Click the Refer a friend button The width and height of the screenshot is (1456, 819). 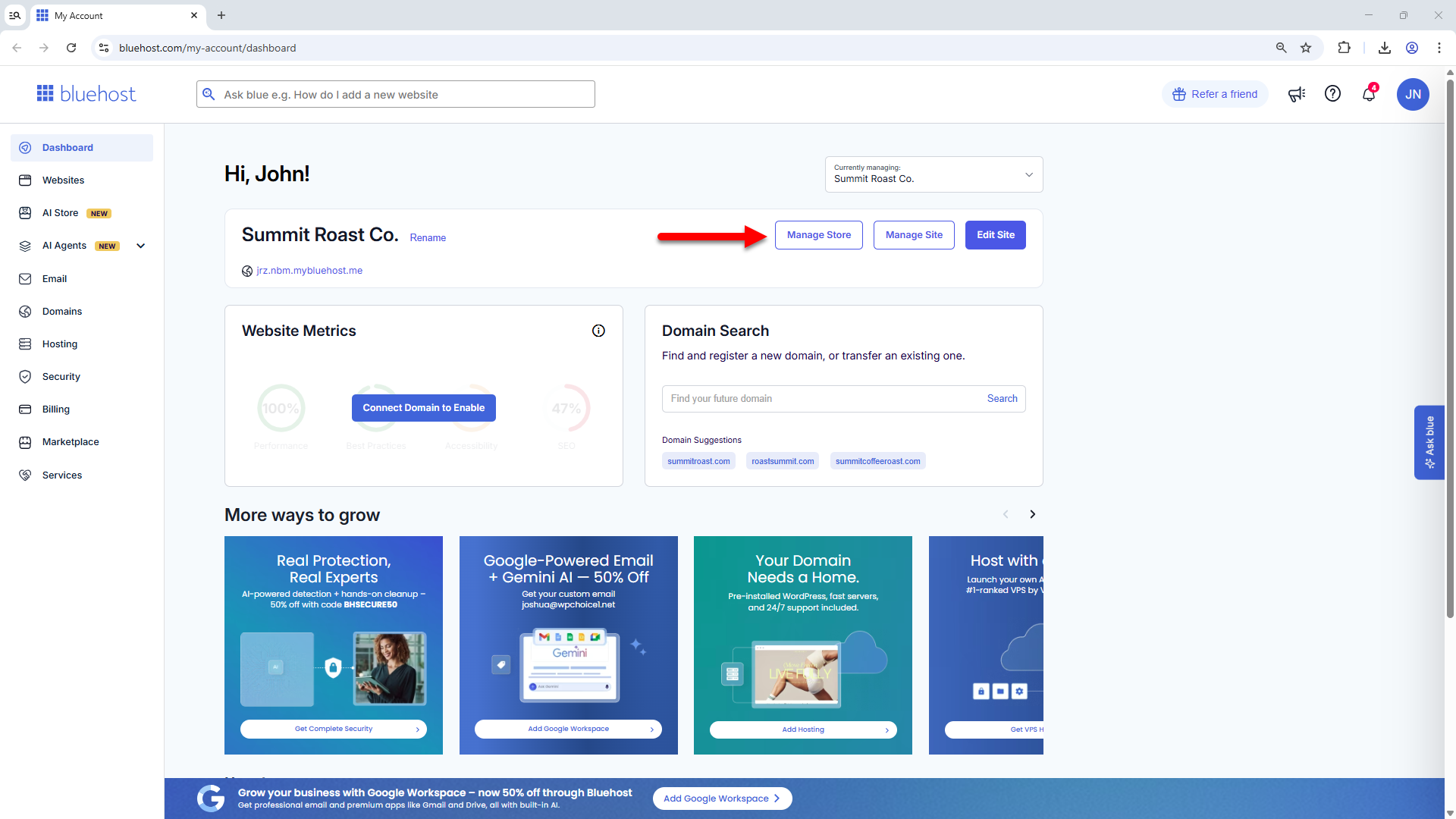[x=1215, y=94]
